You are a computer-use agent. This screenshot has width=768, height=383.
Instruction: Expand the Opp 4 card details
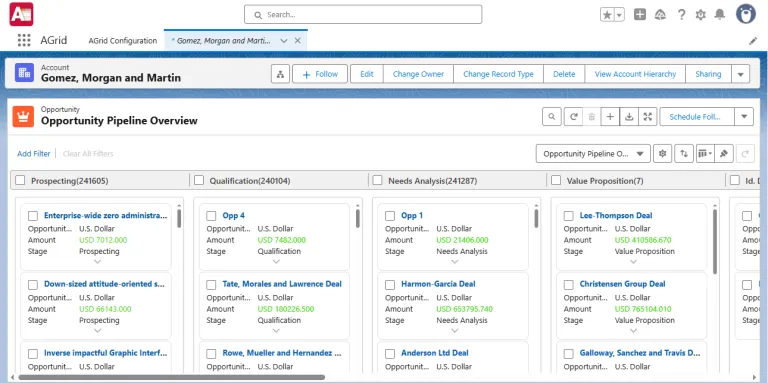tap(276, 262)
